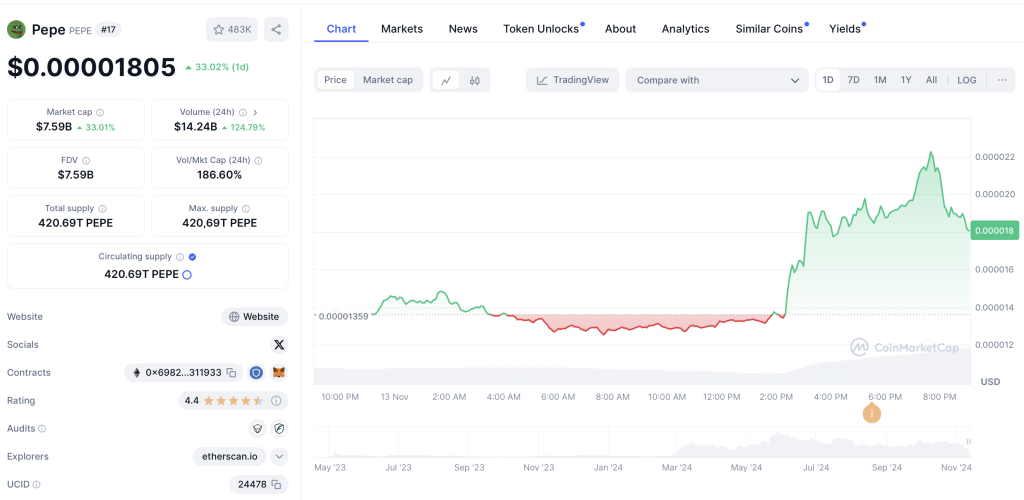Set chart range to 1Y

point(906,80)
